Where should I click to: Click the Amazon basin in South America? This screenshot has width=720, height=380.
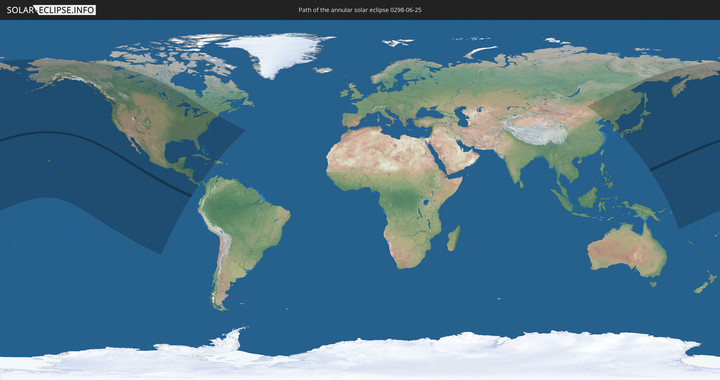pos(234,207)
